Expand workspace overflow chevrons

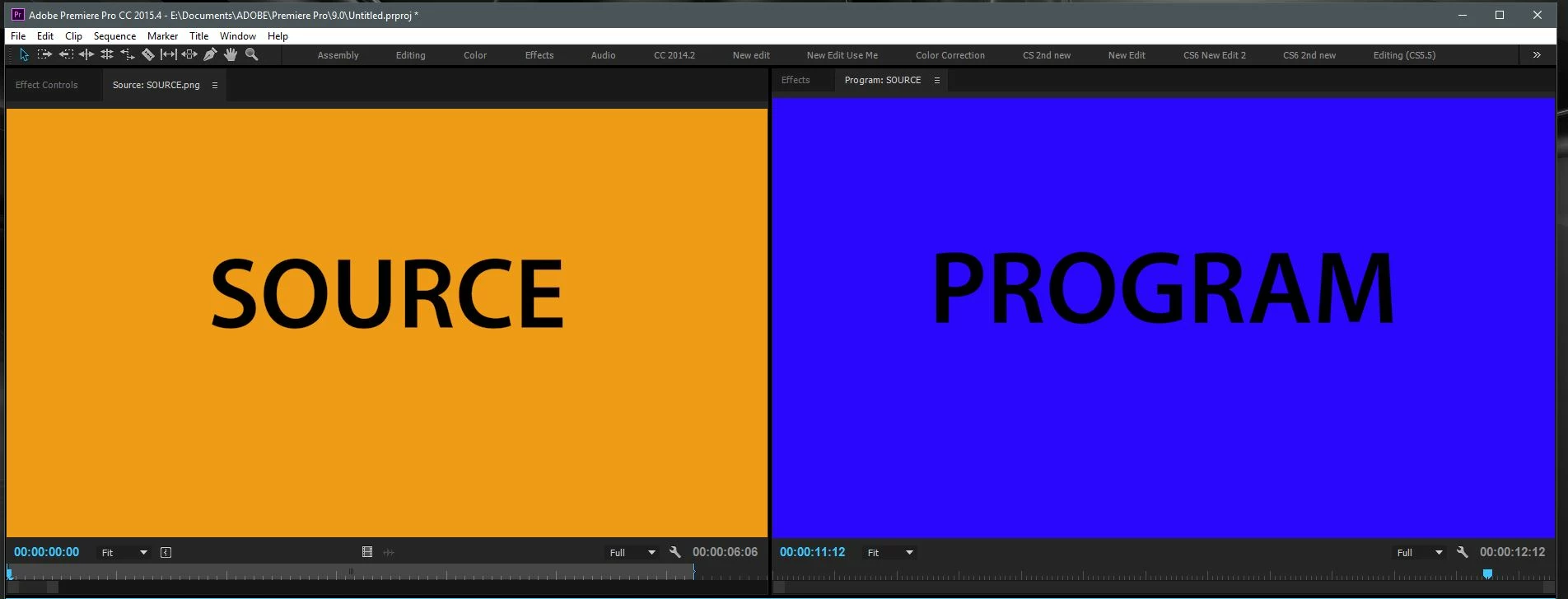pos(1537,55)
